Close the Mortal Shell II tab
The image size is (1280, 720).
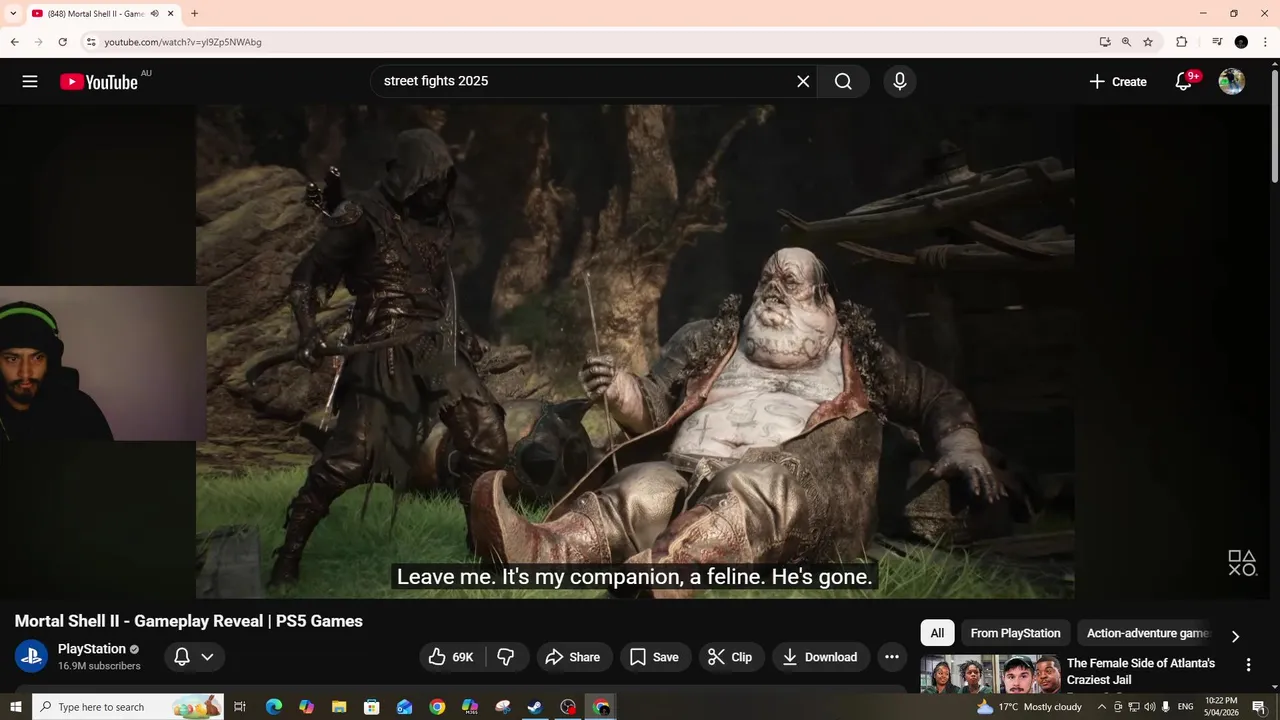coord(171,14)
